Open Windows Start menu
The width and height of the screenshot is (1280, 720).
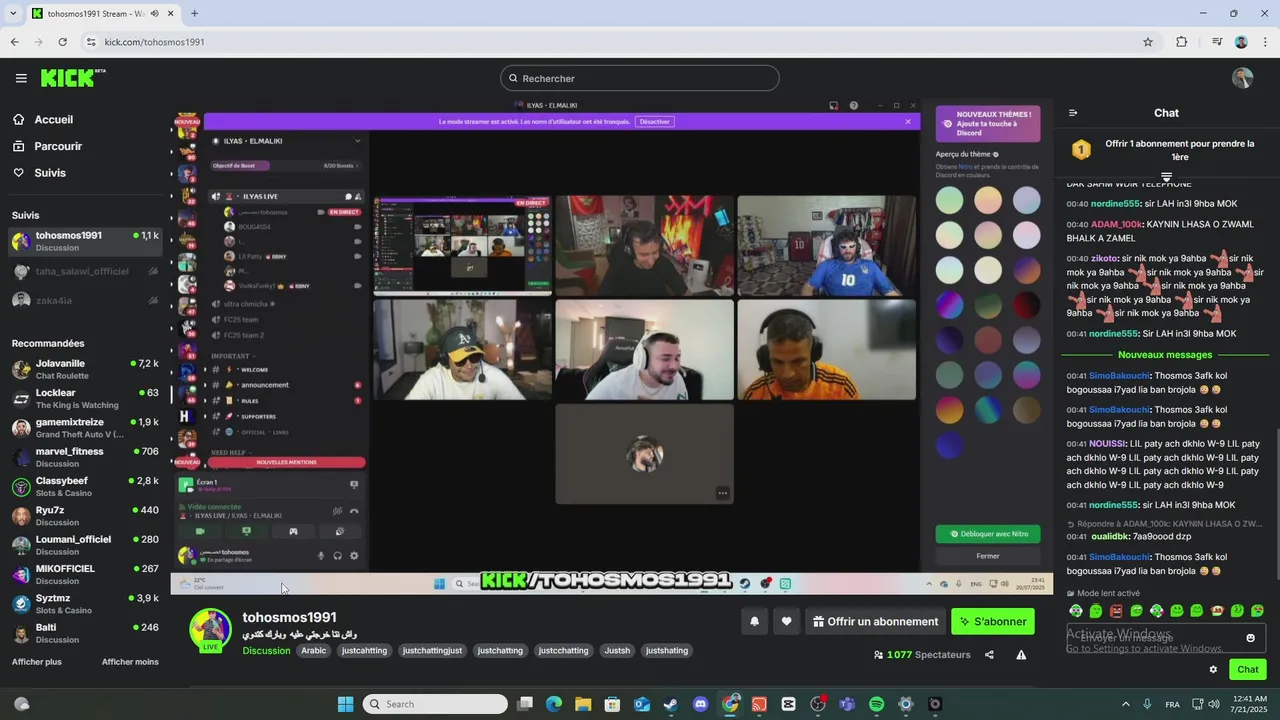(345, 704)
